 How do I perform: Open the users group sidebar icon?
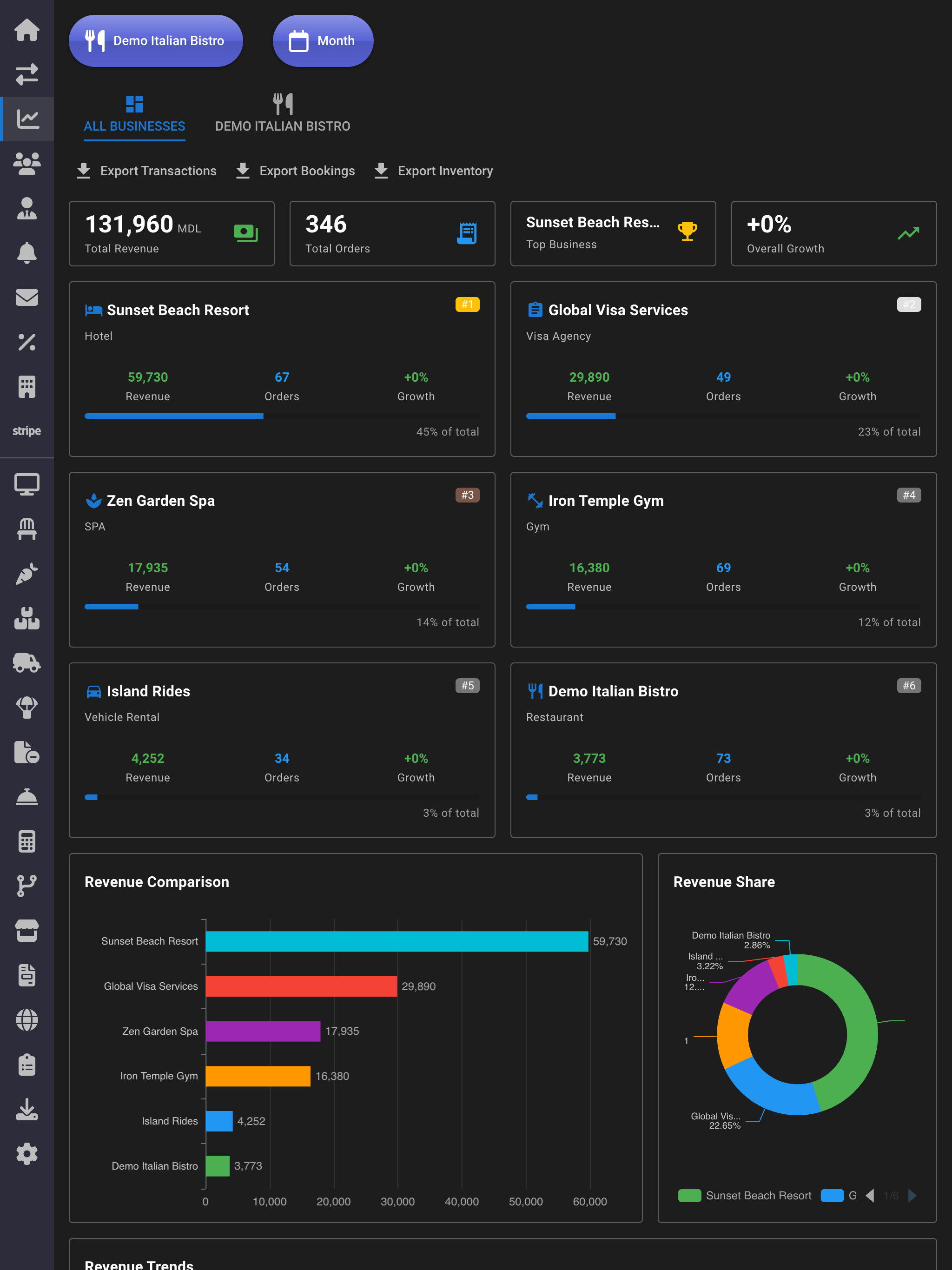[x=27, y=164]
